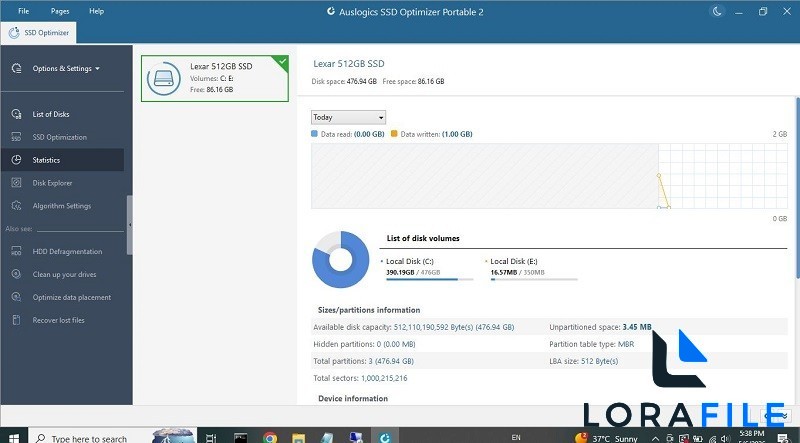The image size is (800, 443).
Task: Open the command prompt taskbar icon
Action: click(240, 437)
